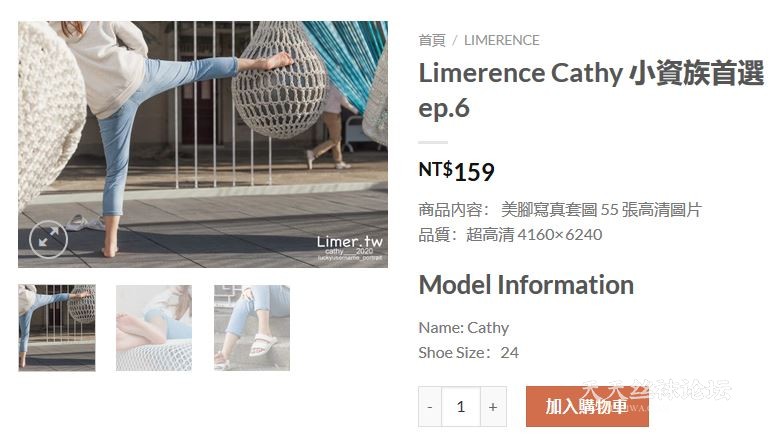Screen dimensions: 771x437
Task: Click the 加入購物車 add-to-cart button
Action: pyautogui.click(x=587, y=407)
